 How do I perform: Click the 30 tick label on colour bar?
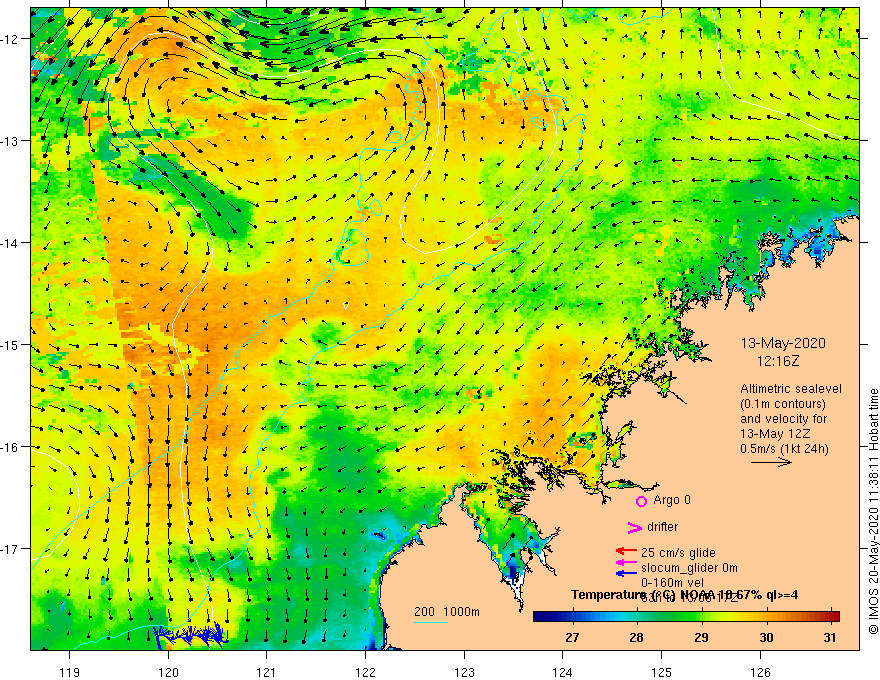[x=766, y=637]
